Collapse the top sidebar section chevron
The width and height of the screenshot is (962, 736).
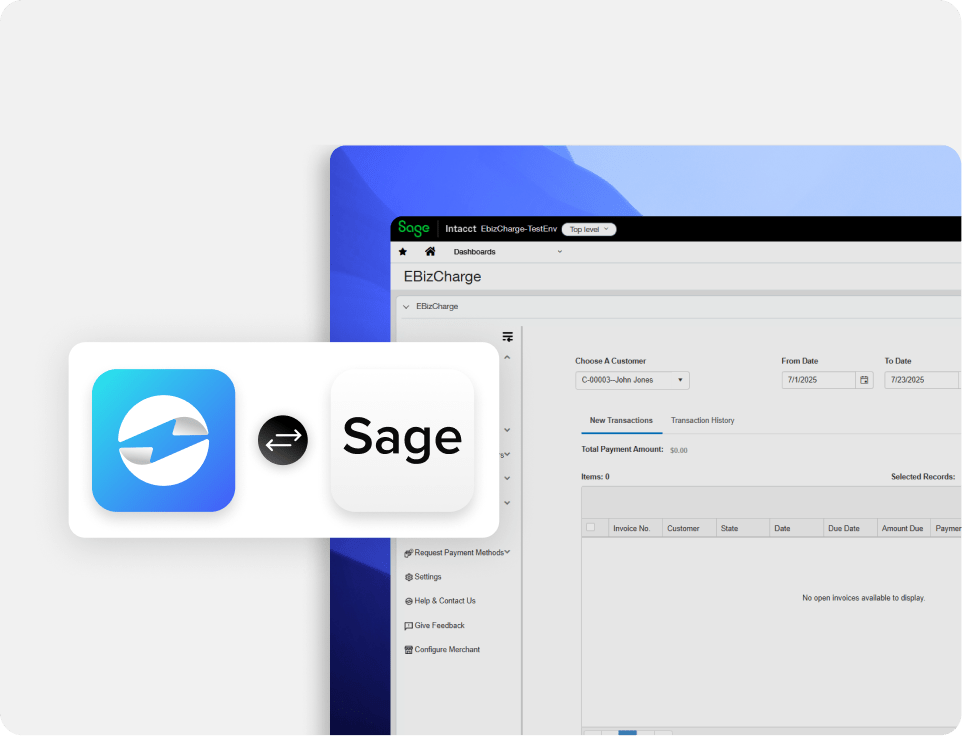(507, 357)
